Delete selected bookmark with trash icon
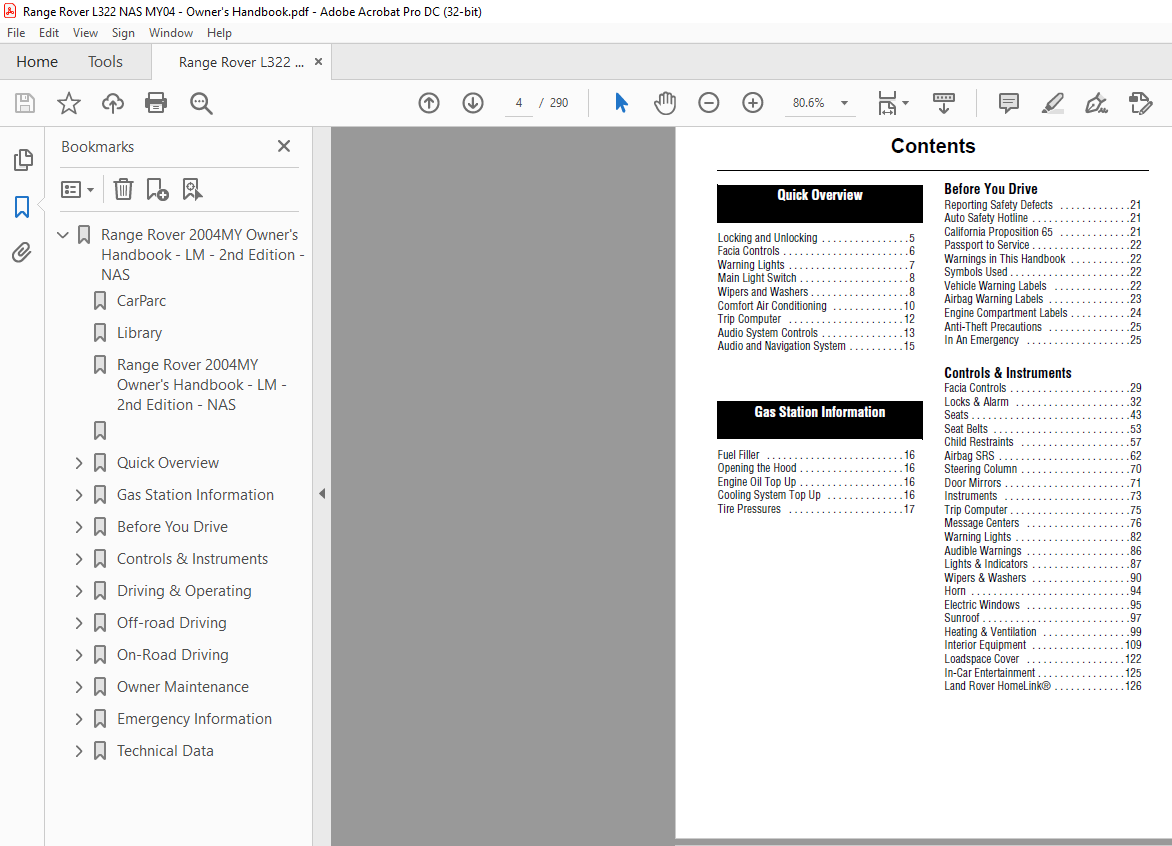This screenshot has width=1172, height=846. coord(123,189)
